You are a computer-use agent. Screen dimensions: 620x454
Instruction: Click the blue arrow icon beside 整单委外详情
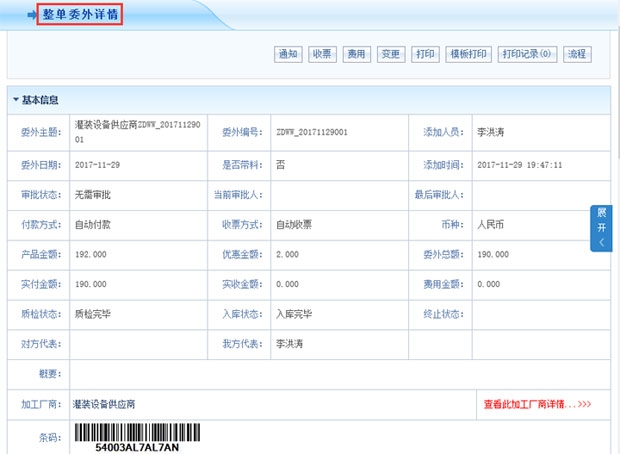click(32, 15)
